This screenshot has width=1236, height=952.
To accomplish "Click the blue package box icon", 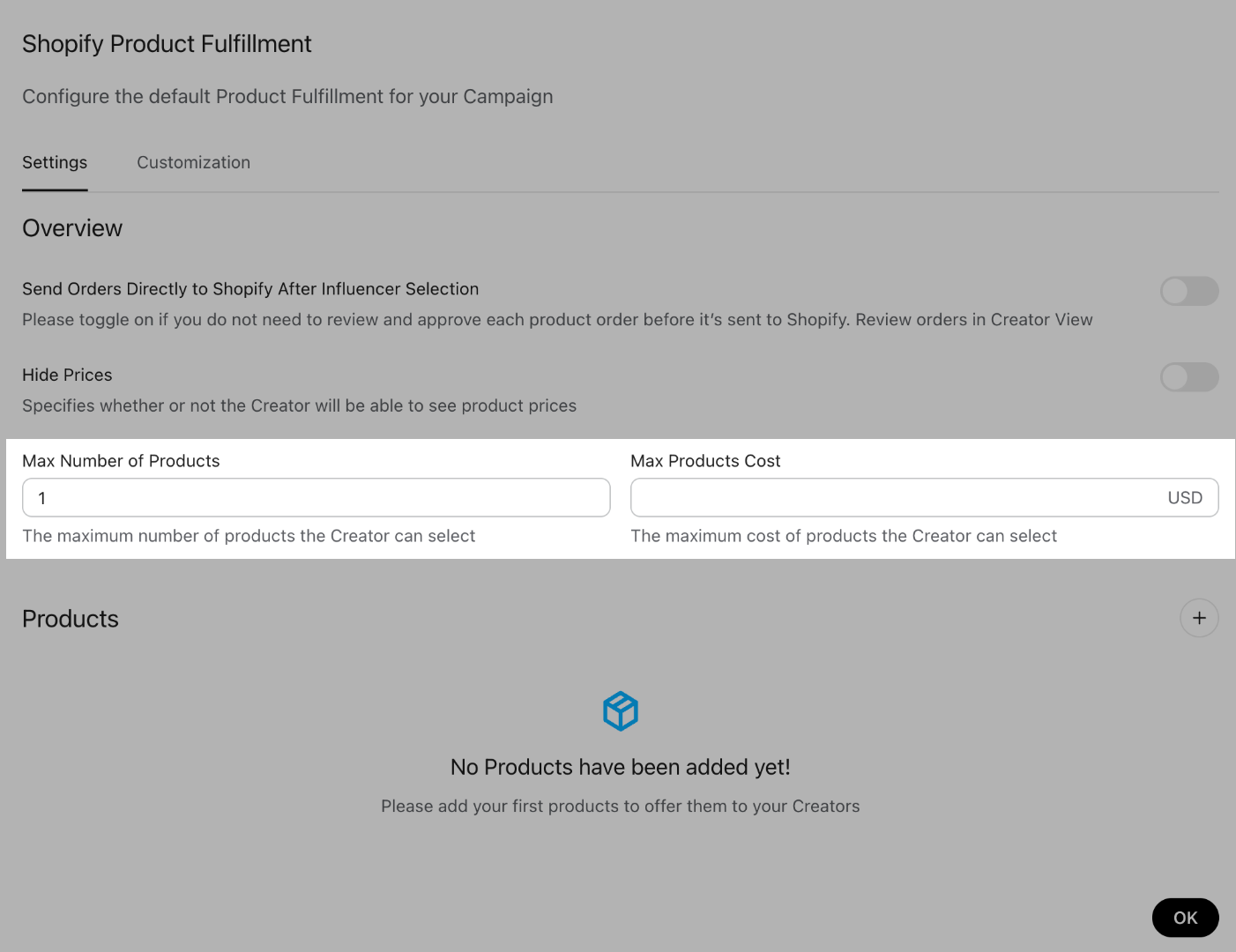I will coord(621,710).
